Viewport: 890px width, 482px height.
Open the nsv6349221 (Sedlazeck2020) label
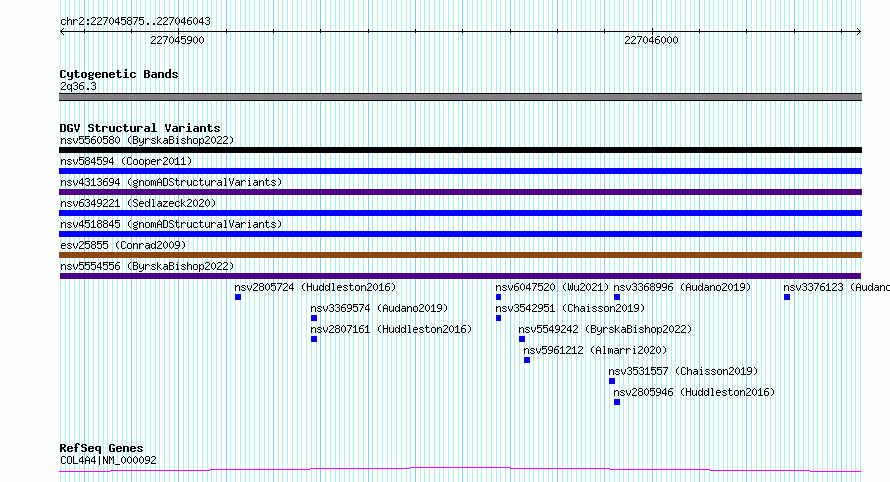point(138,203)
